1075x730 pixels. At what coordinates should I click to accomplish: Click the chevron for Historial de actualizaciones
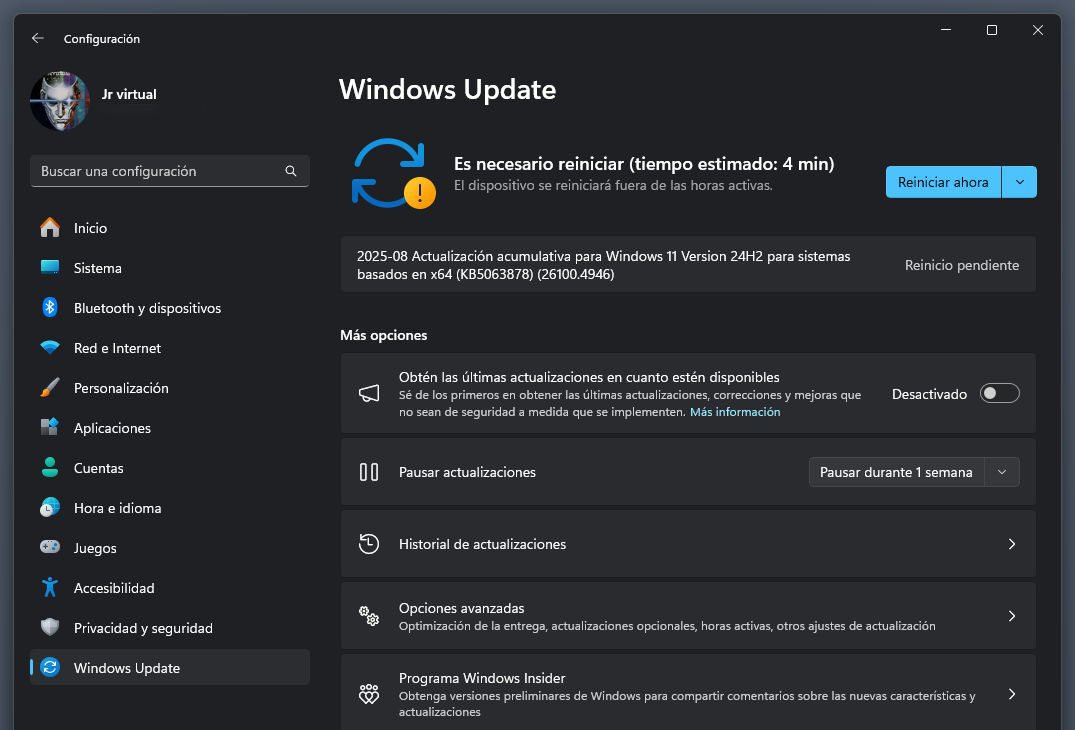pyautogui.click(x=1011, y=544)
